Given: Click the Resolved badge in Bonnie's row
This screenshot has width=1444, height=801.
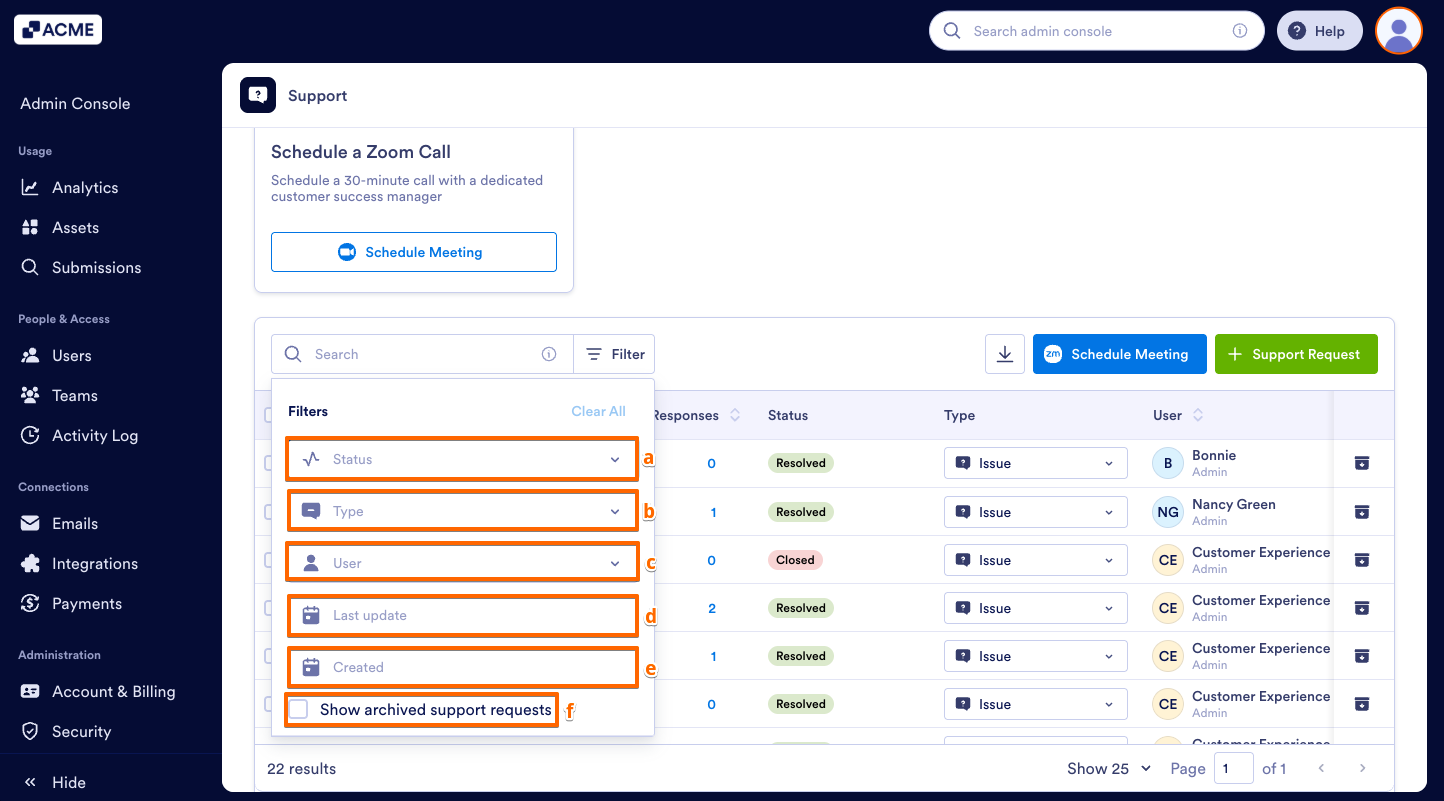Looking at the screenshot, I should [801, 463].
